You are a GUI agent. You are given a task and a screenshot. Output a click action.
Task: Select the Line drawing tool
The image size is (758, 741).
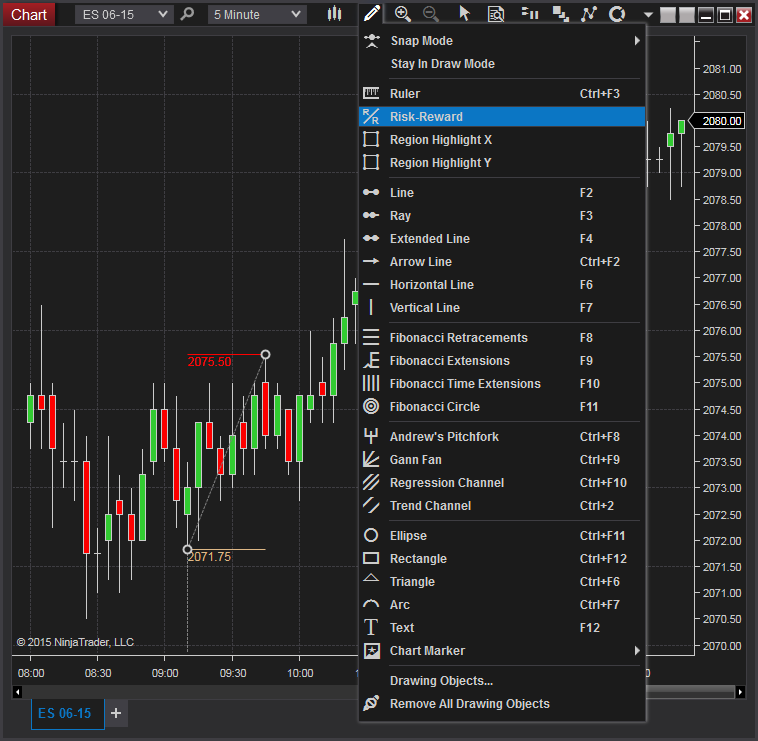tap(502, 193)
